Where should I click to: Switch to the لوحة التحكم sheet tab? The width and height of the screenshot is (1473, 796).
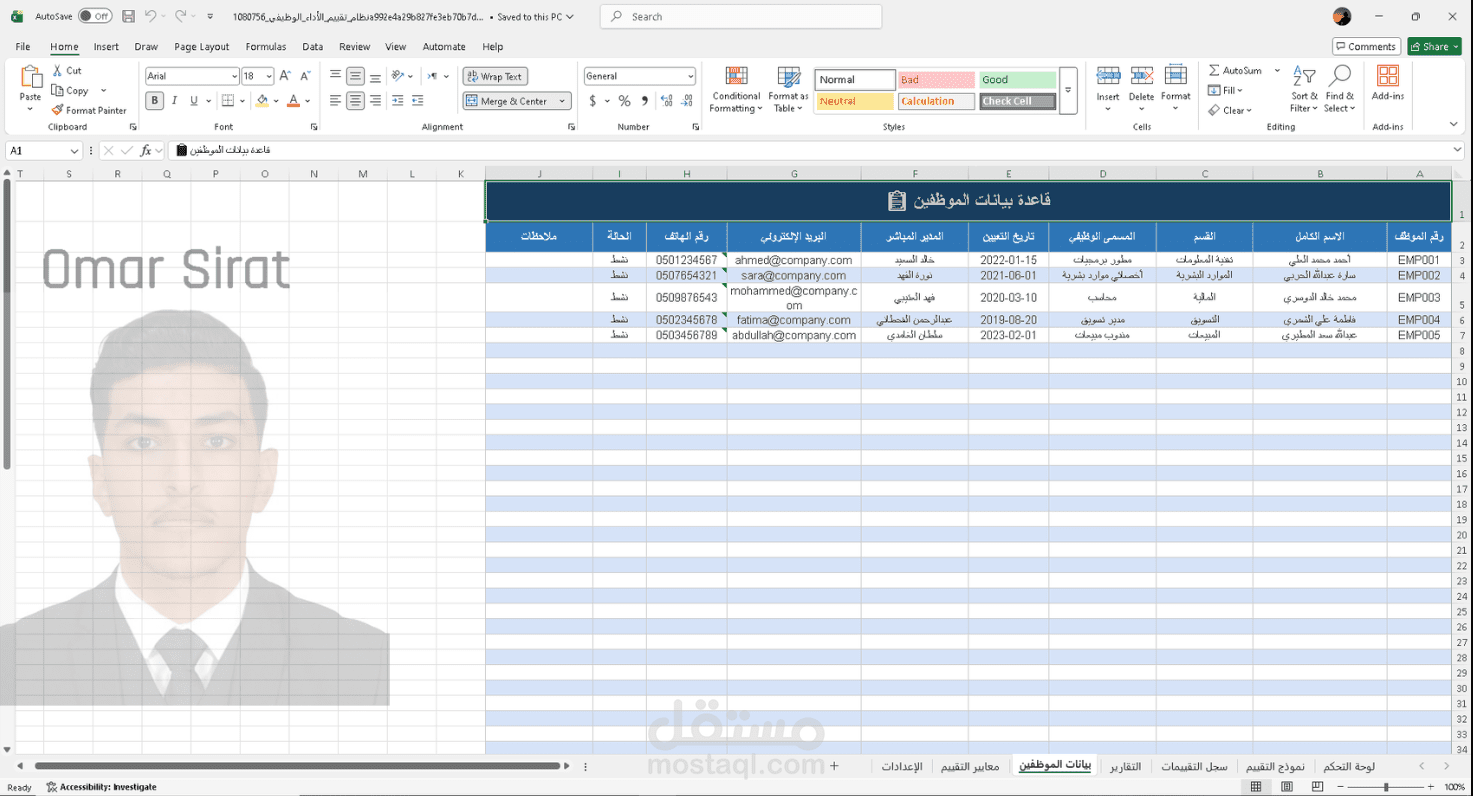click(1349, 766)
